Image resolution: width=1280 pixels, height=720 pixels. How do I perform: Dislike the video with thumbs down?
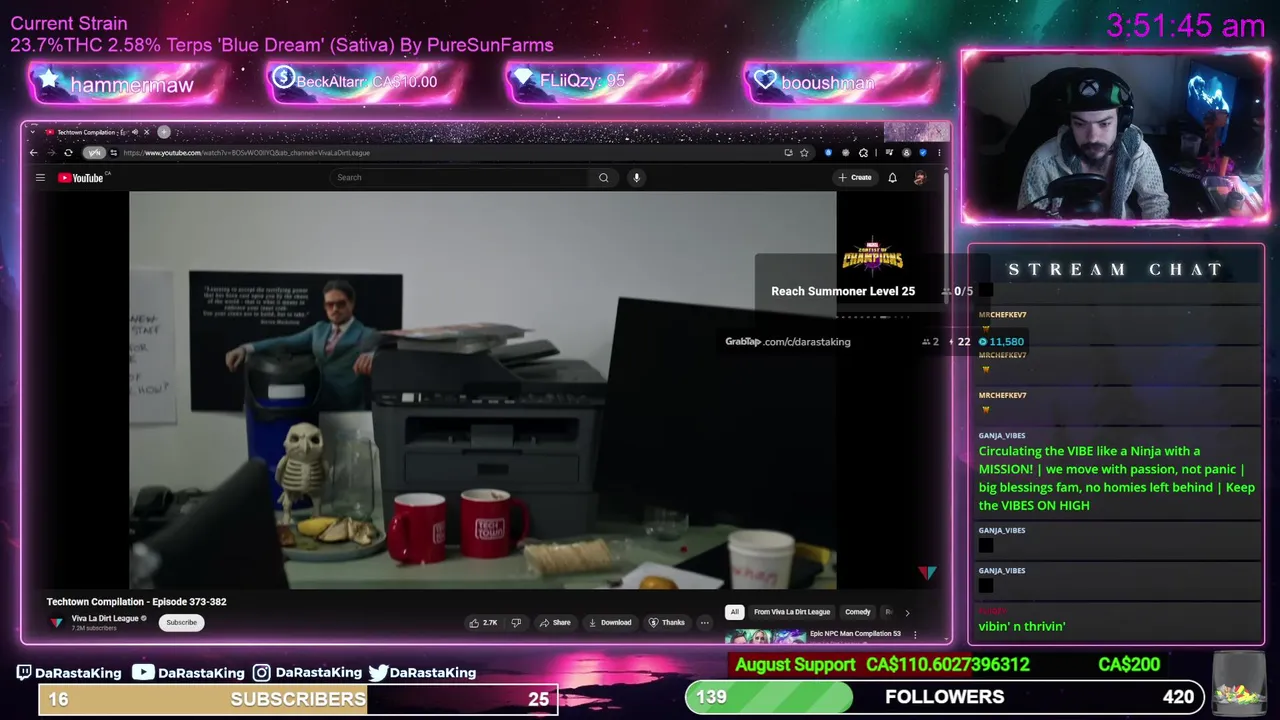(516, 622)
